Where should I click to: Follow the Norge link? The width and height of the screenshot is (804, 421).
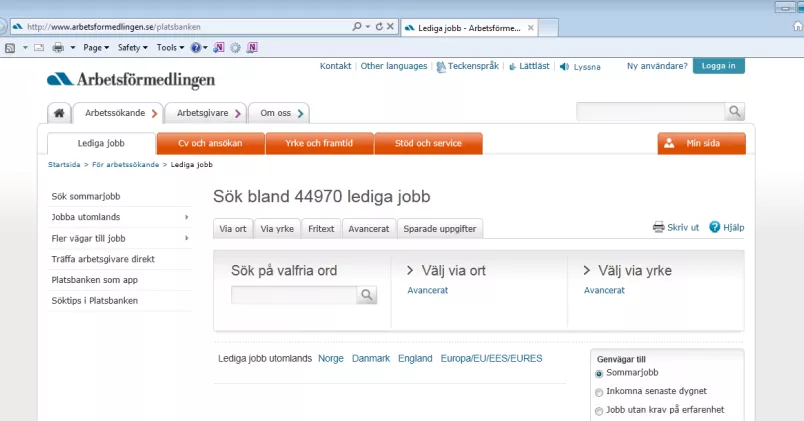[330, 358]
